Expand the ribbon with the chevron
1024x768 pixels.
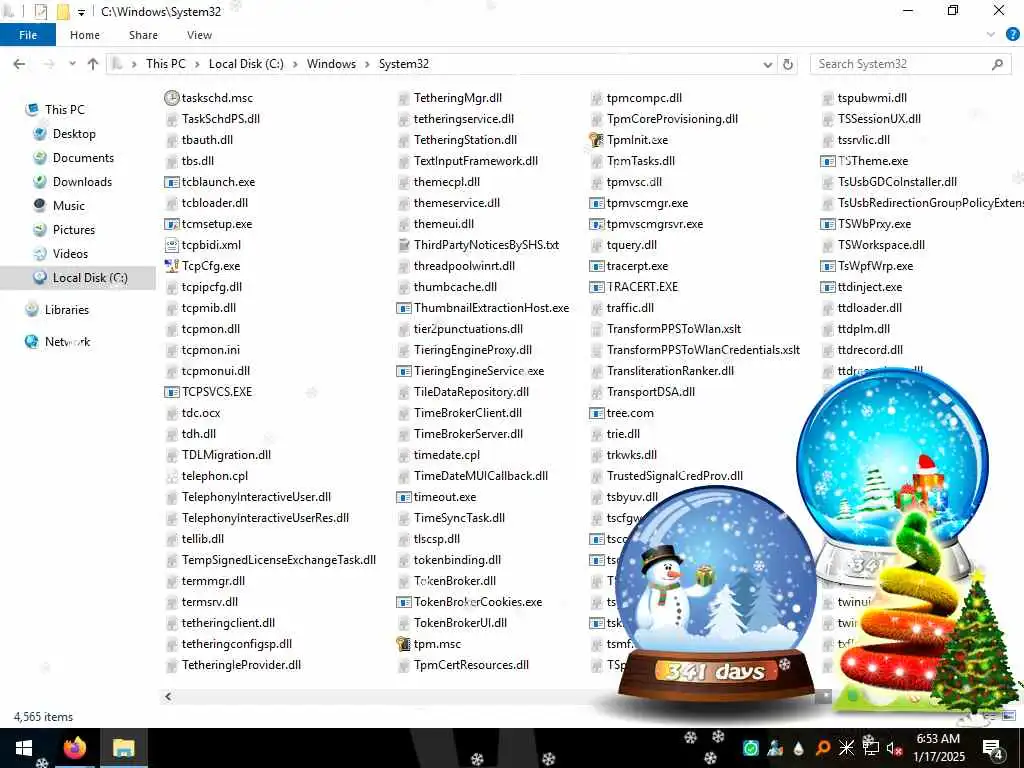coord(991,35)
